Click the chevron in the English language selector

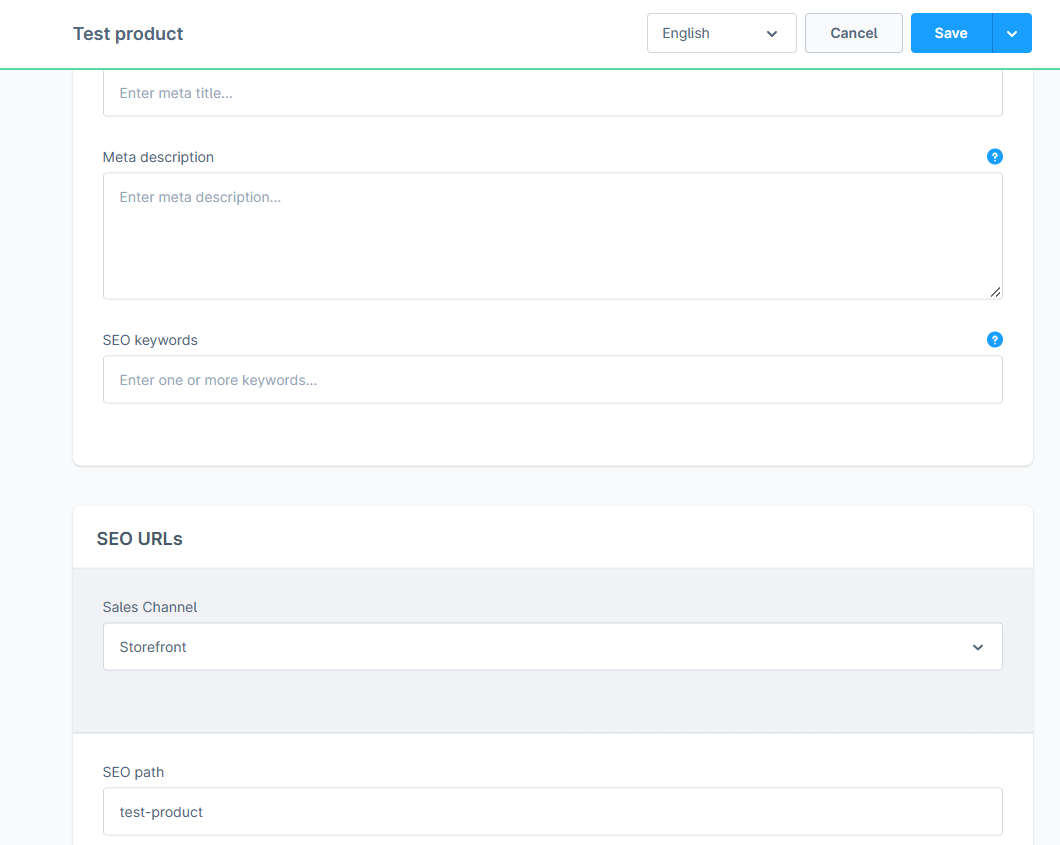[772, 33]
